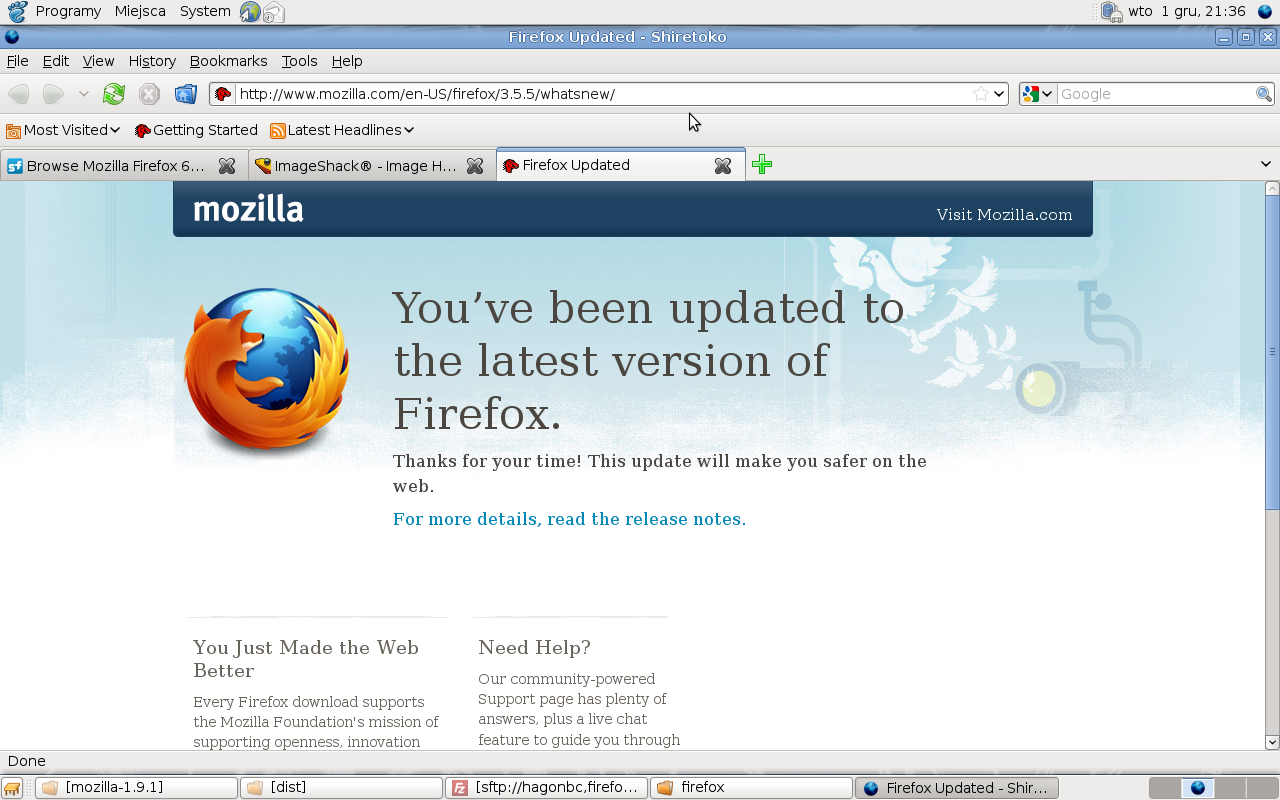Screen dimensions: 1280x800
Task: Click the clock showing wto 1 gru, 21:36
Action: pyautogui.click(x=1187, y=11)
